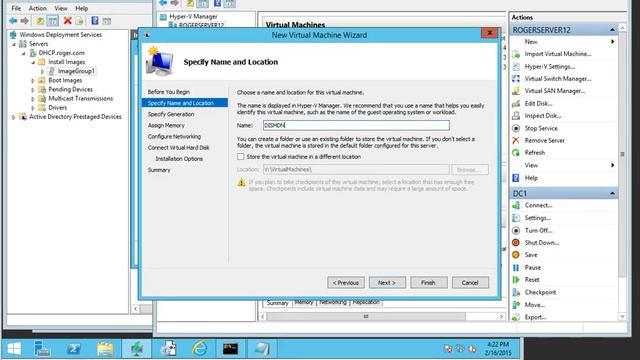This screenshot has height=360, width=640.
Task: Collapse the ROGERSERVER12 actions section
Action: [612, 30]
